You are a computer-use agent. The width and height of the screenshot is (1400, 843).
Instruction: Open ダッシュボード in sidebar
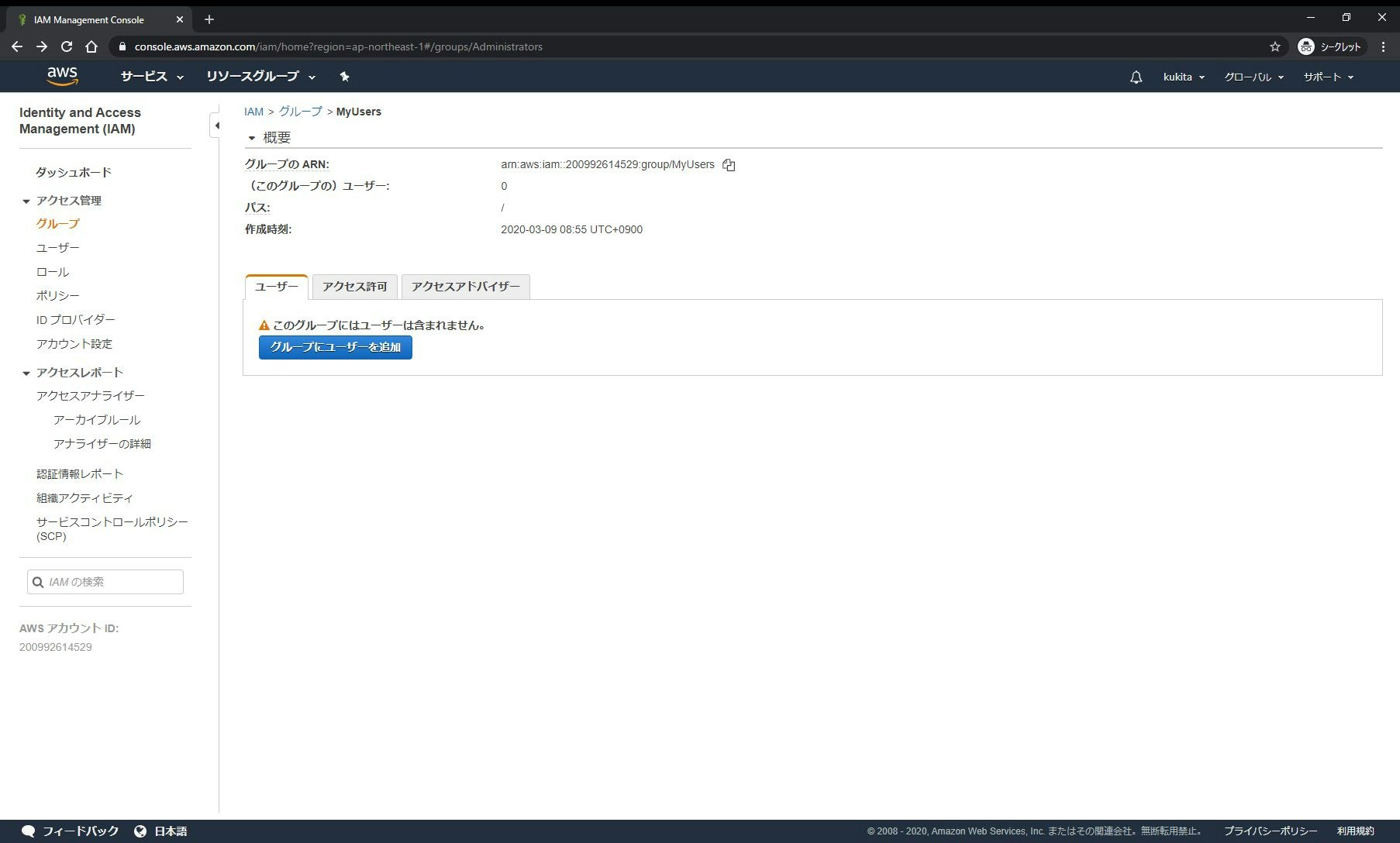point(74,172)
